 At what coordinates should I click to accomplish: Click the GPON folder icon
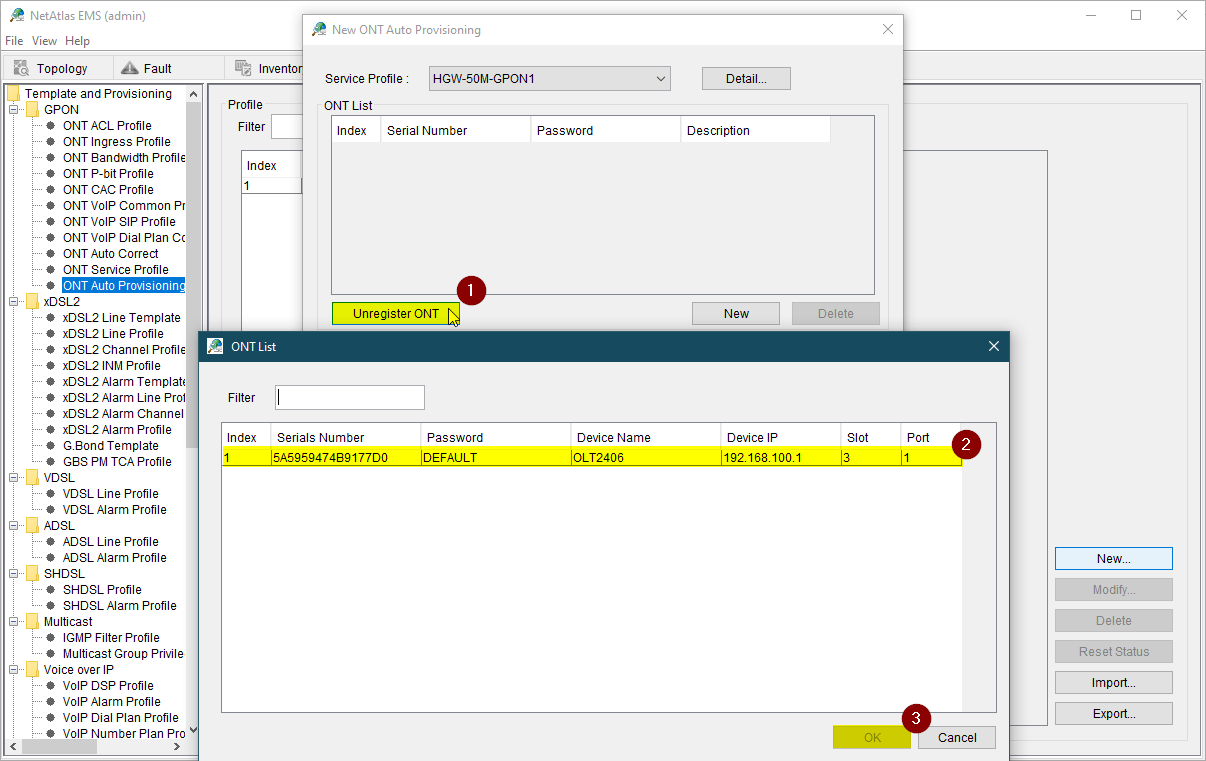coord(32,110)
